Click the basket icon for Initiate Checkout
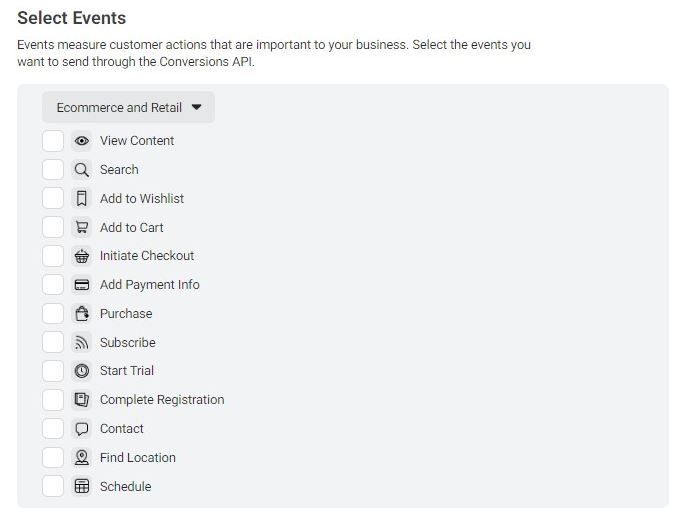Image resolution: width=687 pixels, height=526 pixels. click(x=81, y=256)
